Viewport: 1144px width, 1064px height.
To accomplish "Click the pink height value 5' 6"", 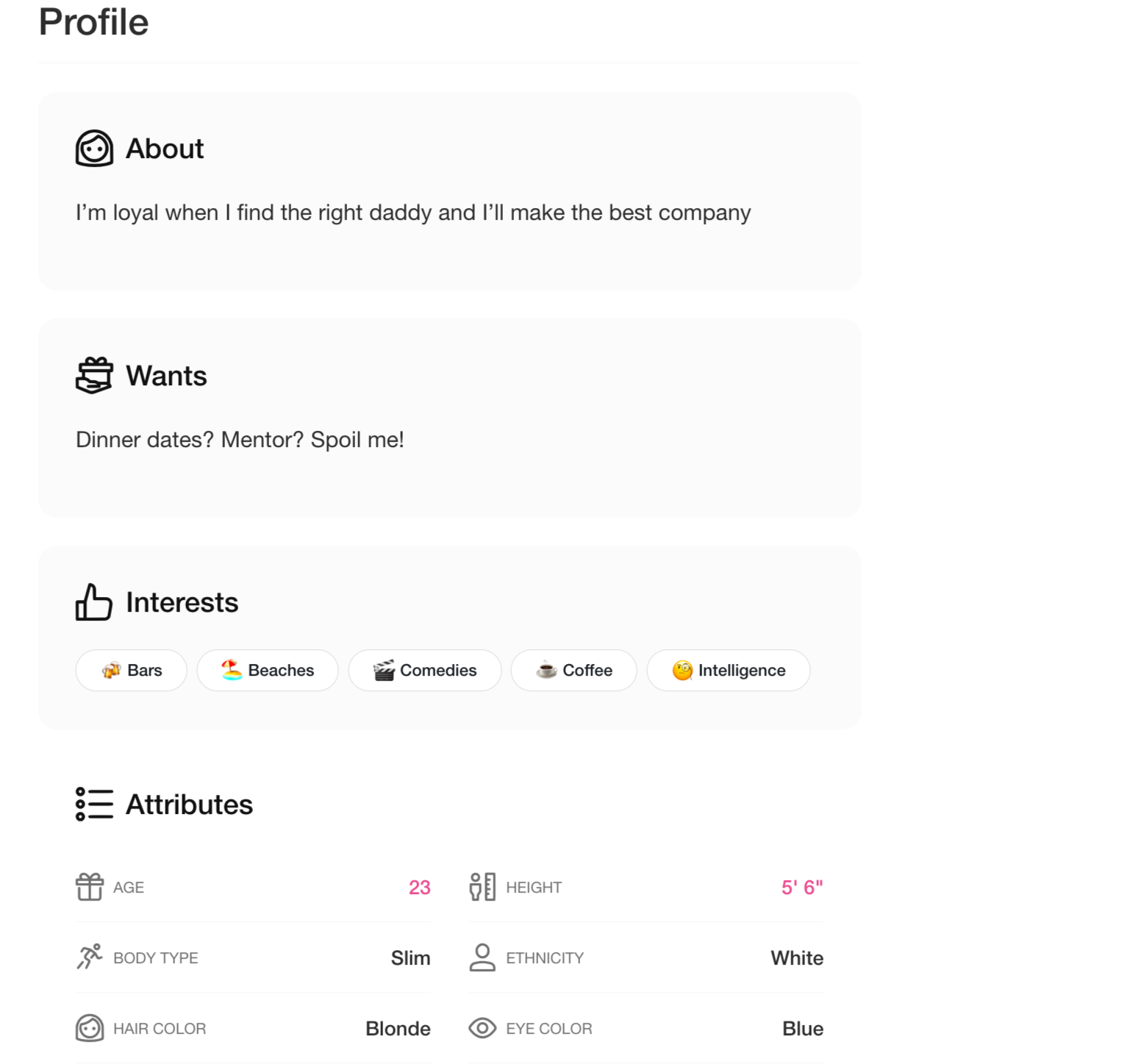I will (x=801, y=887).
